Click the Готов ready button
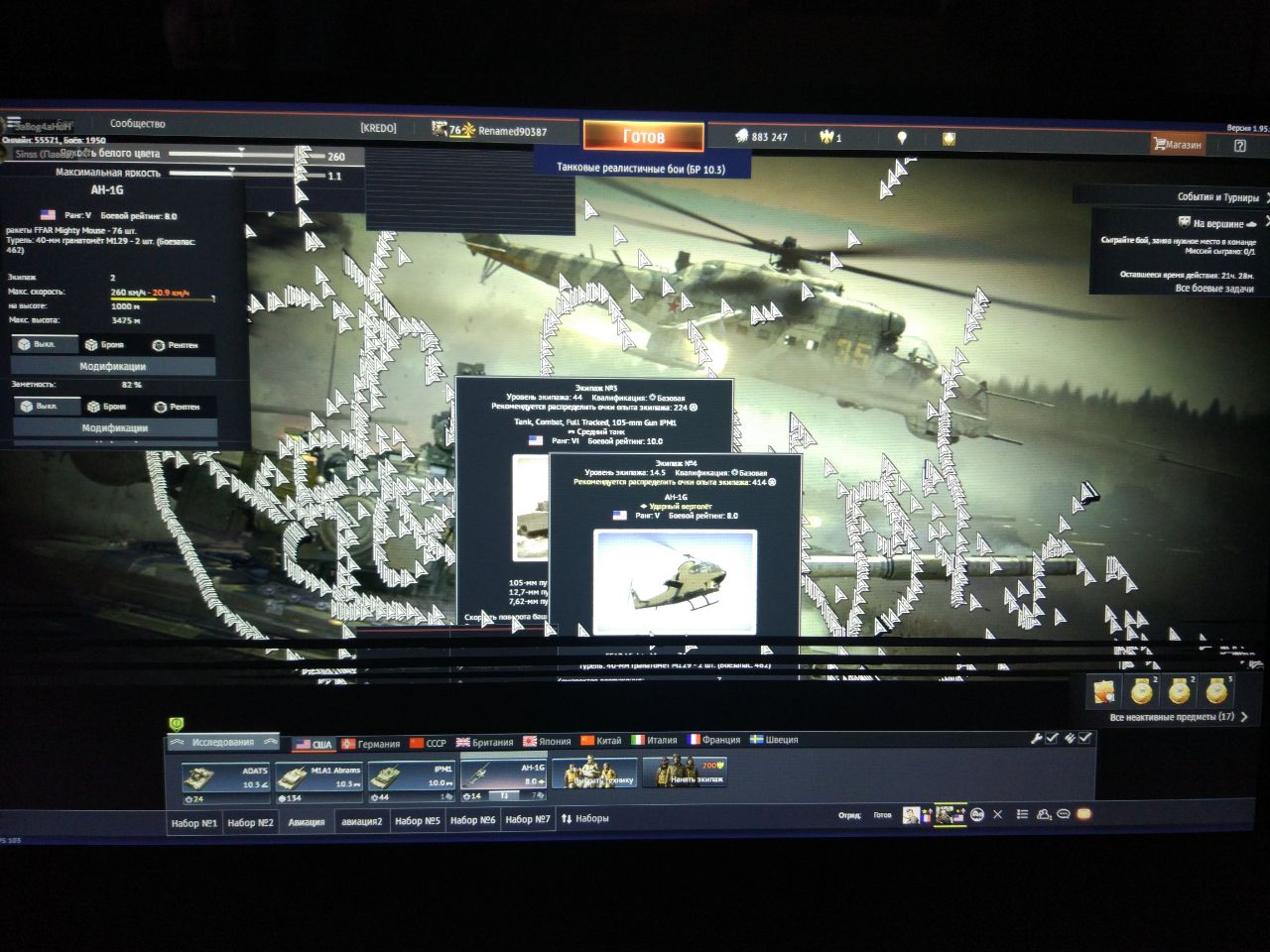The image size is (1270, 952). point(643,137)
